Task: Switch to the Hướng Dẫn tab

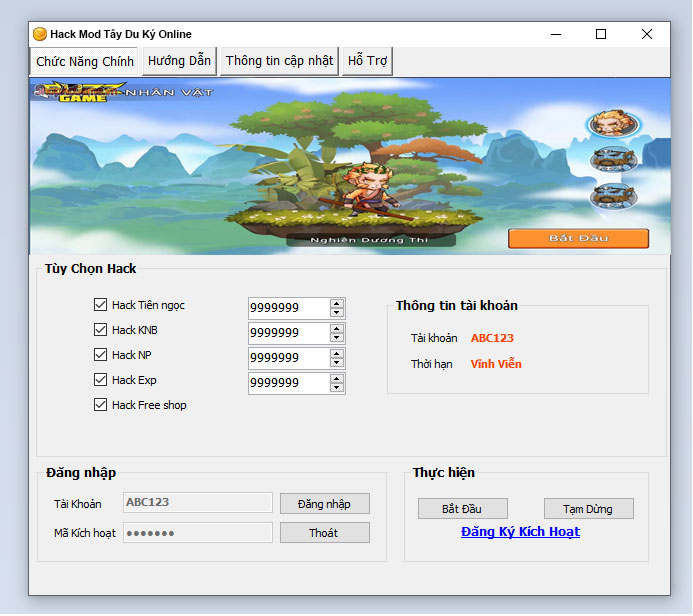Action: click(179, 61)
